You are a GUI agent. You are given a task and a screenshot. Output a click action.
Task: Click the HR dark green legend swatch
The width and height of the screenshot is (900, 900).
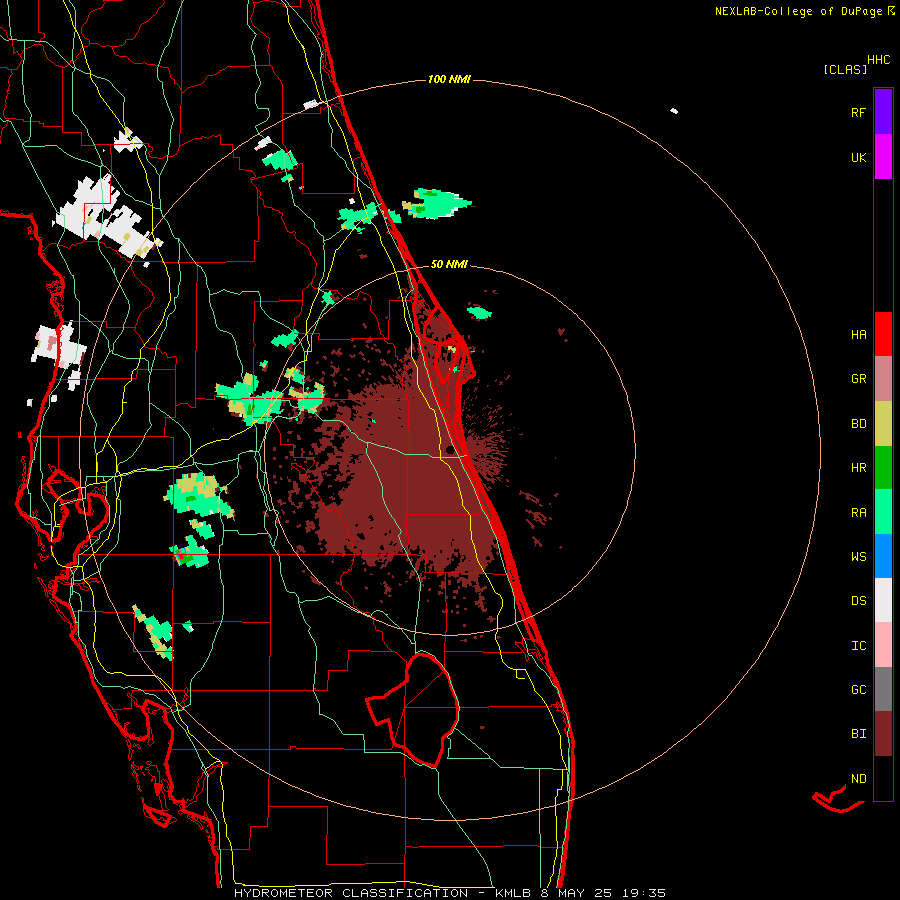[883, 467]
